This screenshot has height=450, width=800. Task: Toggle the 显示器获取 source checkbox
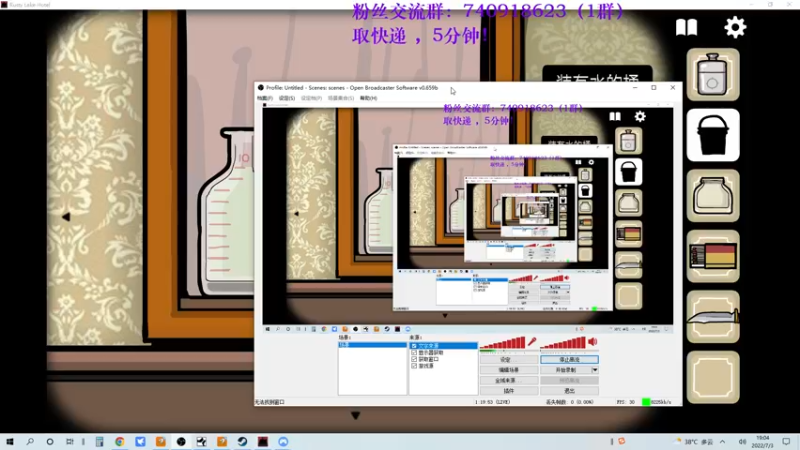[414, 352]
